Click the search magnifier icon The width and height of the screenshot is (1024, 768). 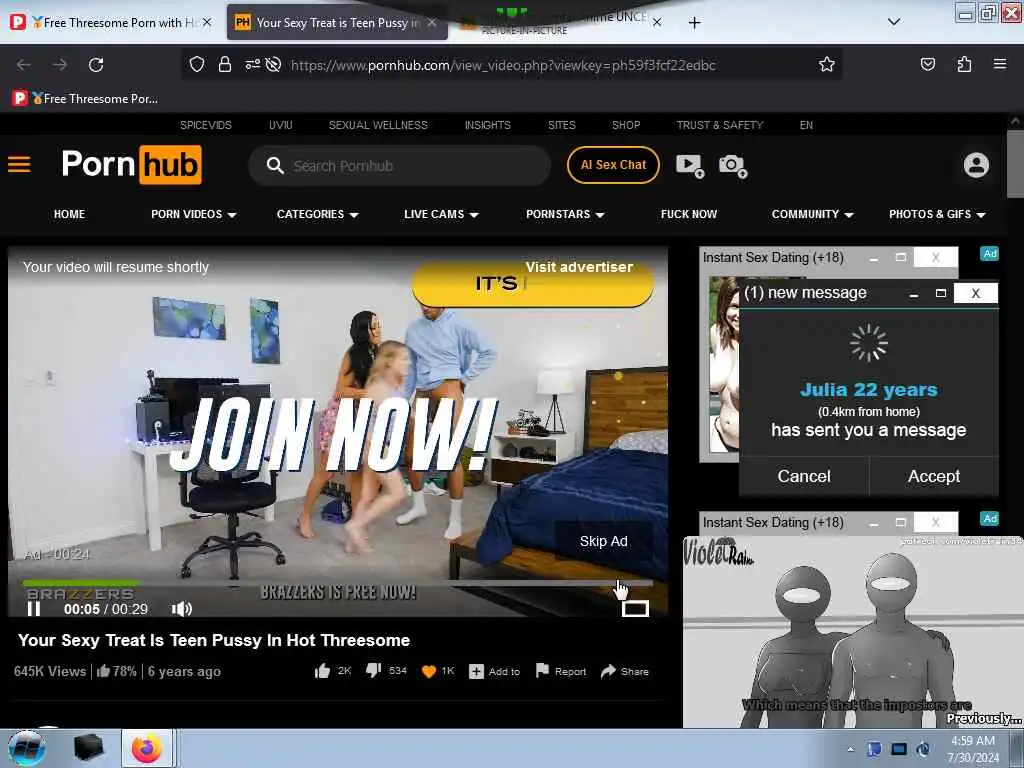pos(275,165)
